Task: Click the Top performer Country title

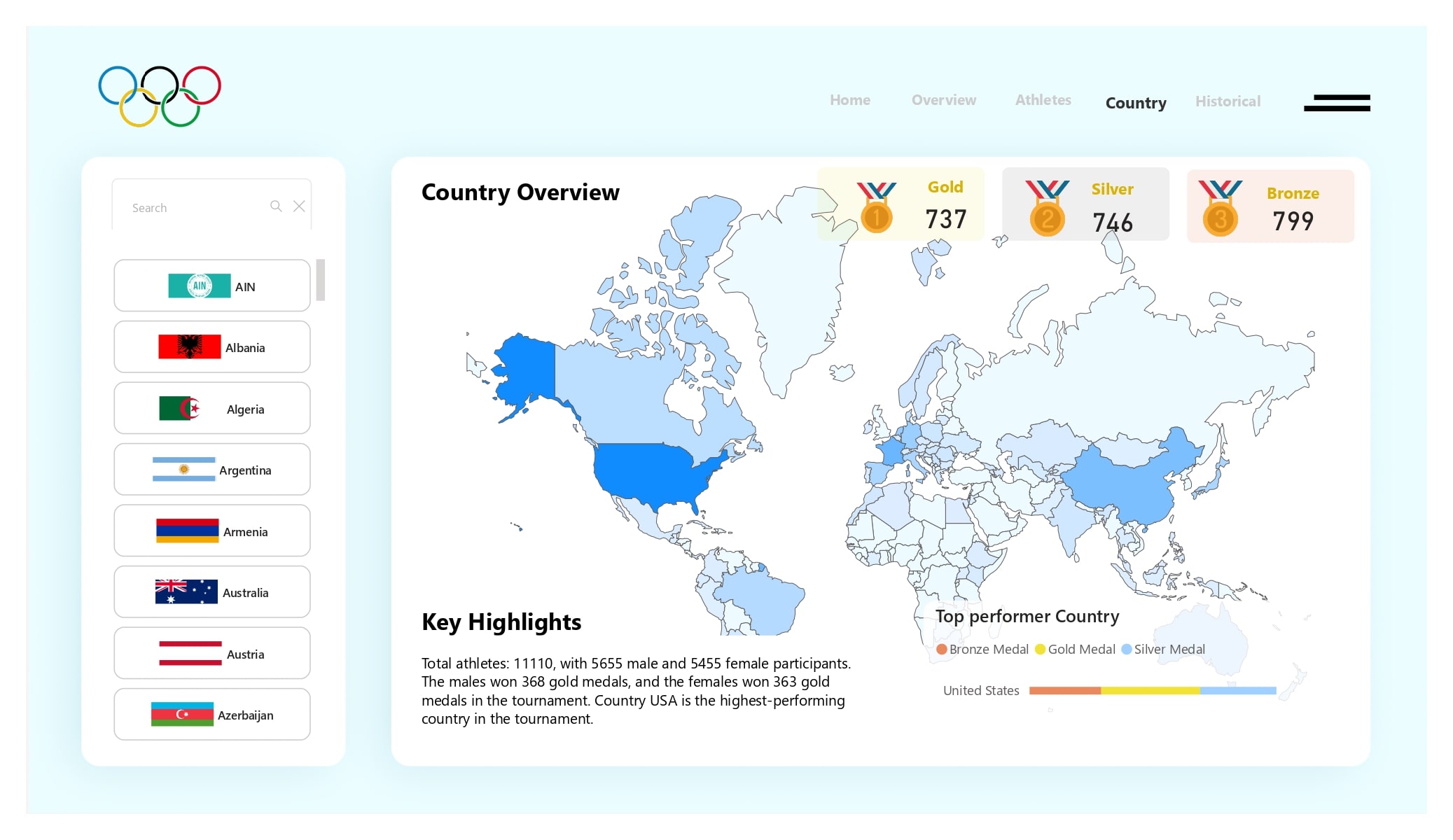Action: click(x=1027, y=617)
